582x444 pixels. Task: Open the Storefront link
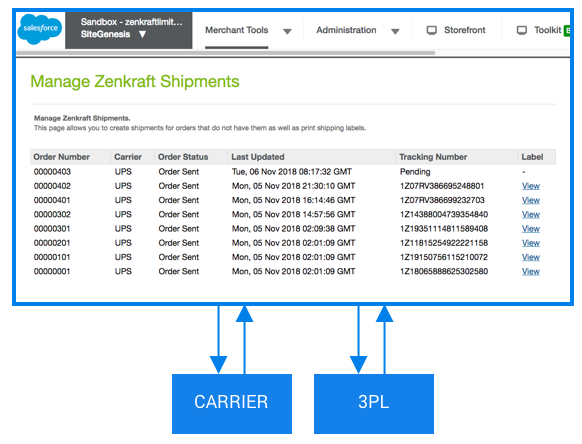pos(465,30)
